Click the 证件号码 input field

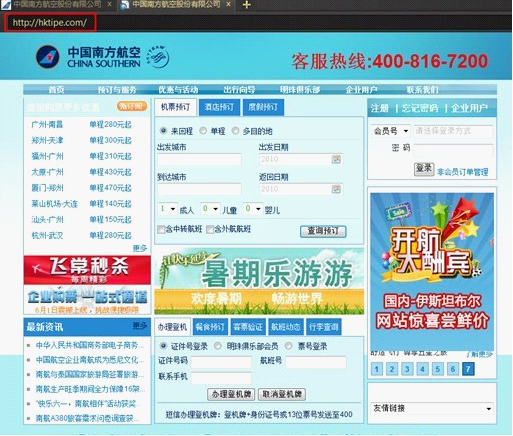coord(221,362)
